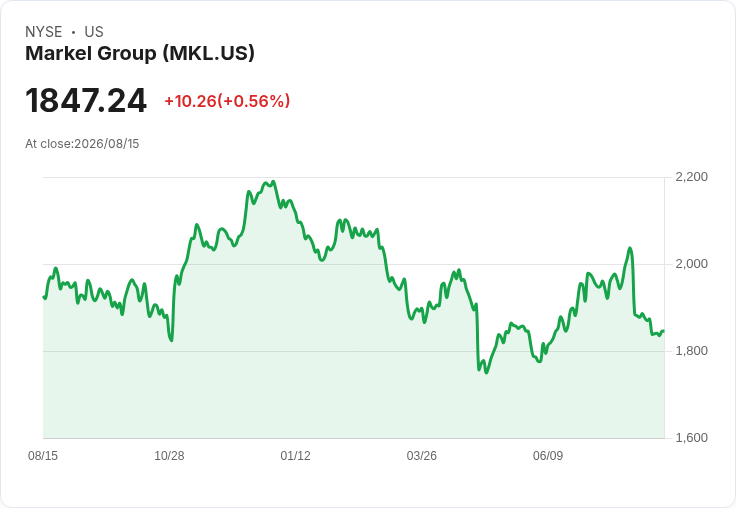736x508 pixels.
Task: Click the 06/09 date axis label
Action: (x=548, y=455)
